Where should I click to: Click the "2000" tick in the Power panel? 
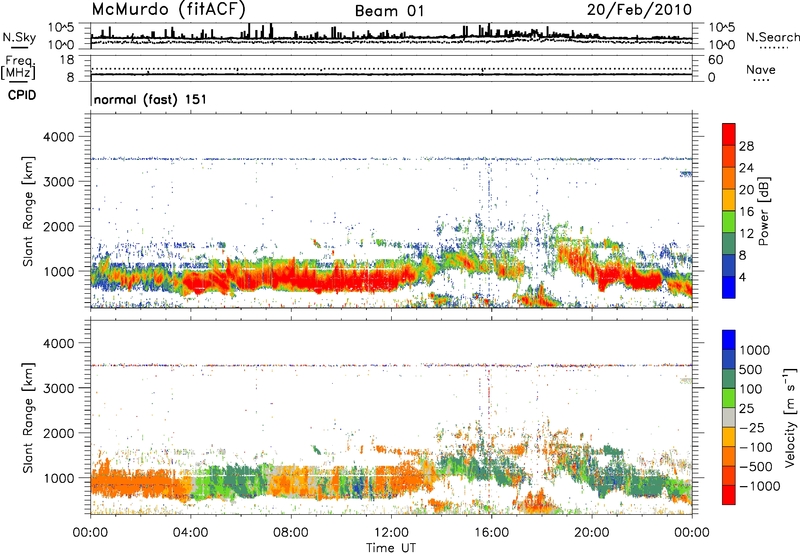(59, 226)
